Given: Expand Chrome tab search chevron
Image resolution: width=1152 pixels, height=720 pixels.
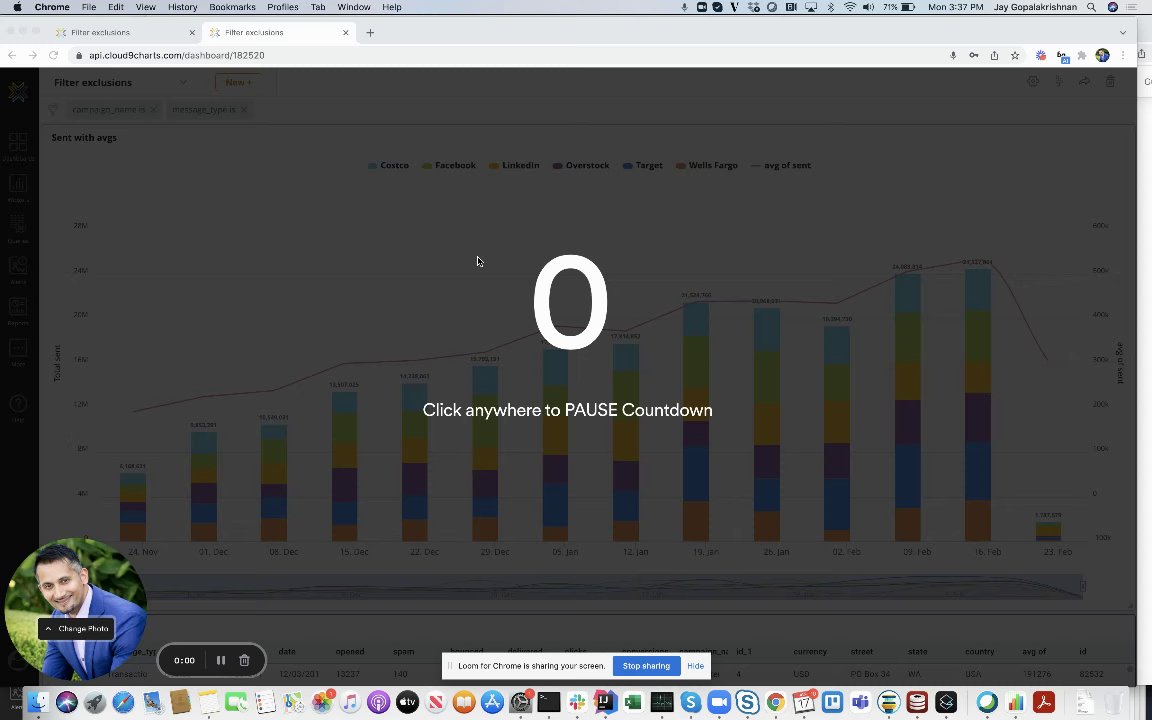Looking at the screenshot, I should pyautogui.click(x=1123, y=32).
